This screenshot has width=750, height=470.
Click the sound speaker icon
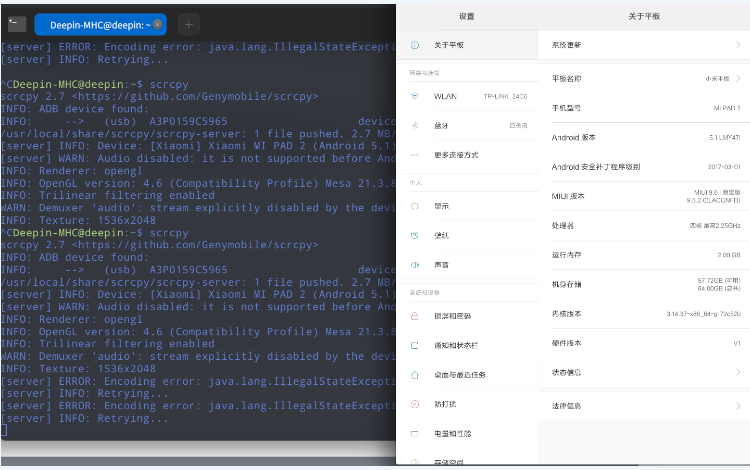coord(415,265)
